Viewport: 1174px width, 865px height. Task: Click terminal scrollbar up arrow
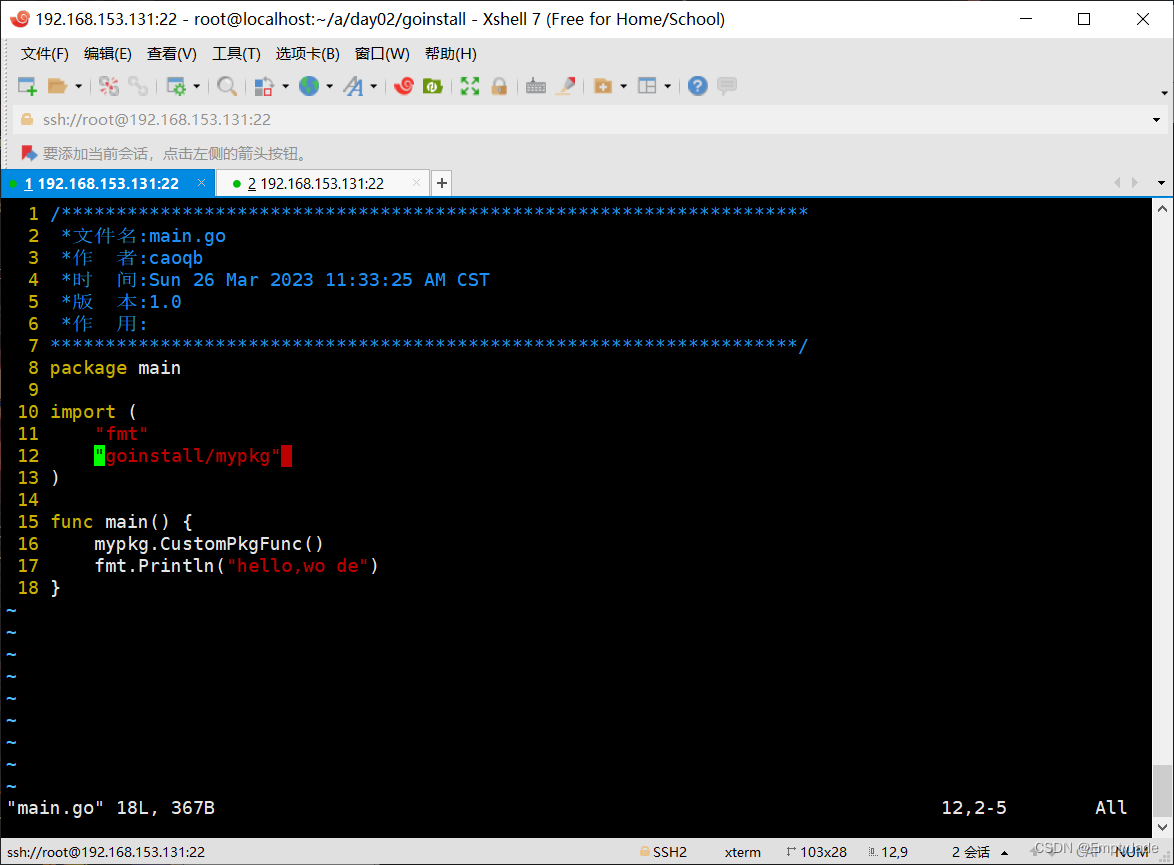(1162, 209)
